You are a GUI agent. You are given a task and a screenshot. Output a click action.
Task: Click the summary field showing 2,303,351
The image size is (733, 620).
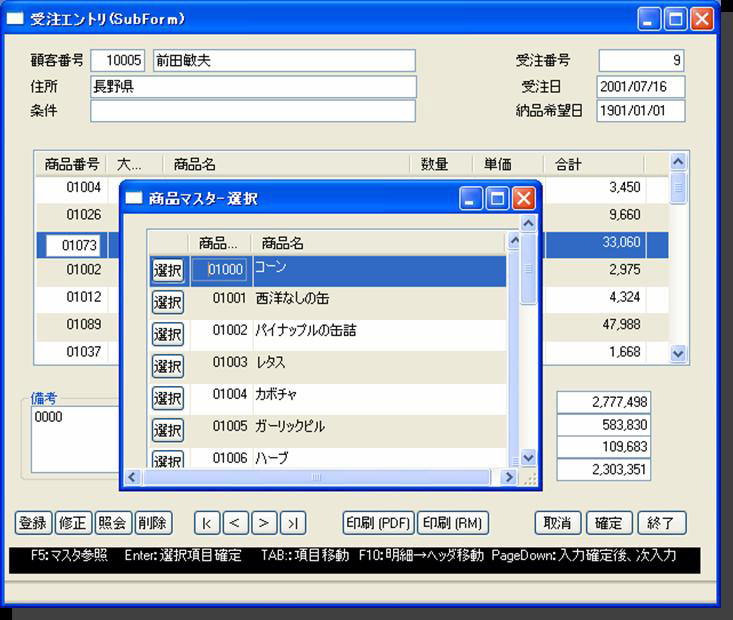point(604,469)
